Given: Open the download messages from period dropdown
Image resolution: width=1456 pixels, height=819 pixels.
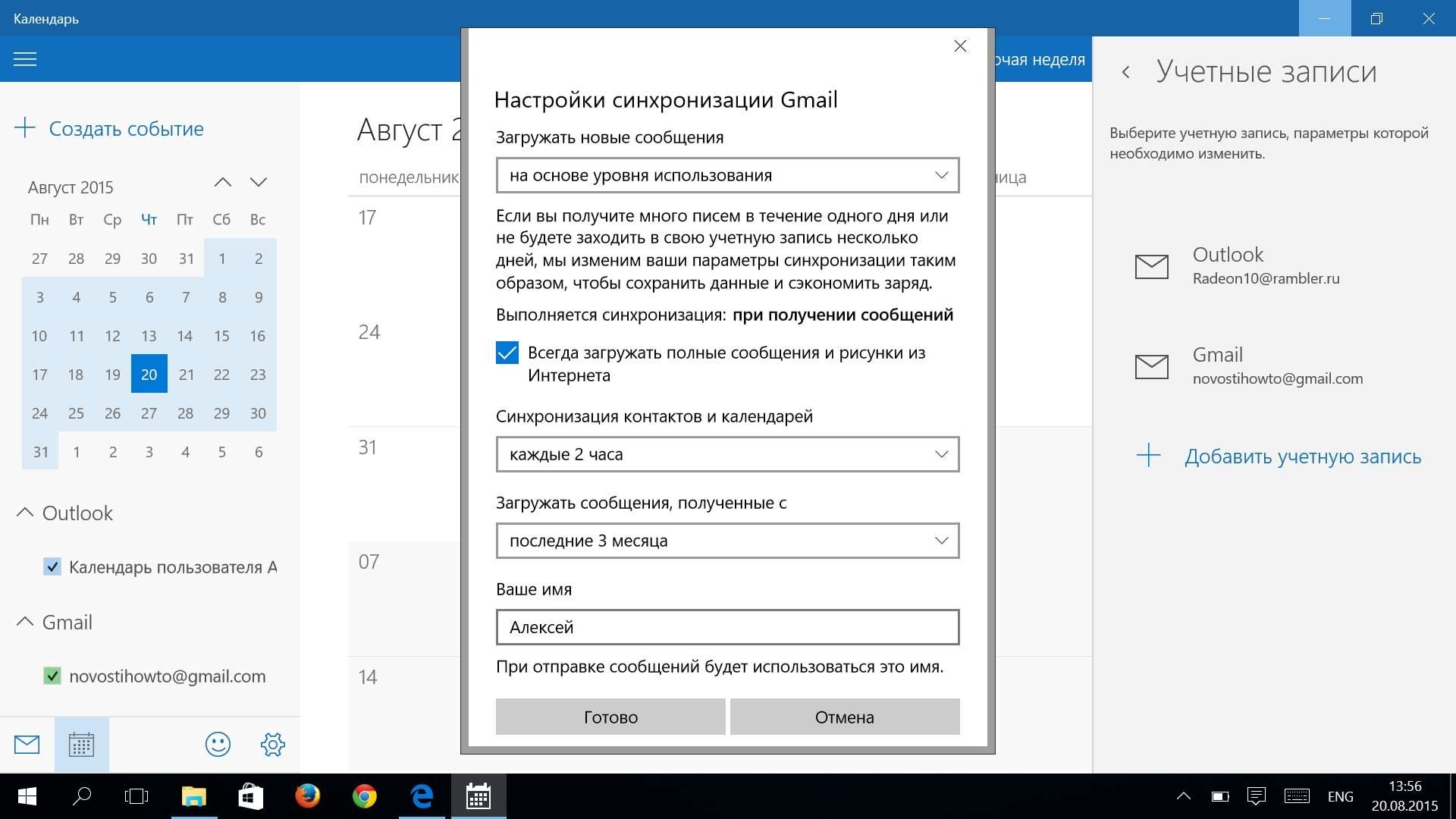Looking at the screenshot, I should tap(727, 541).
